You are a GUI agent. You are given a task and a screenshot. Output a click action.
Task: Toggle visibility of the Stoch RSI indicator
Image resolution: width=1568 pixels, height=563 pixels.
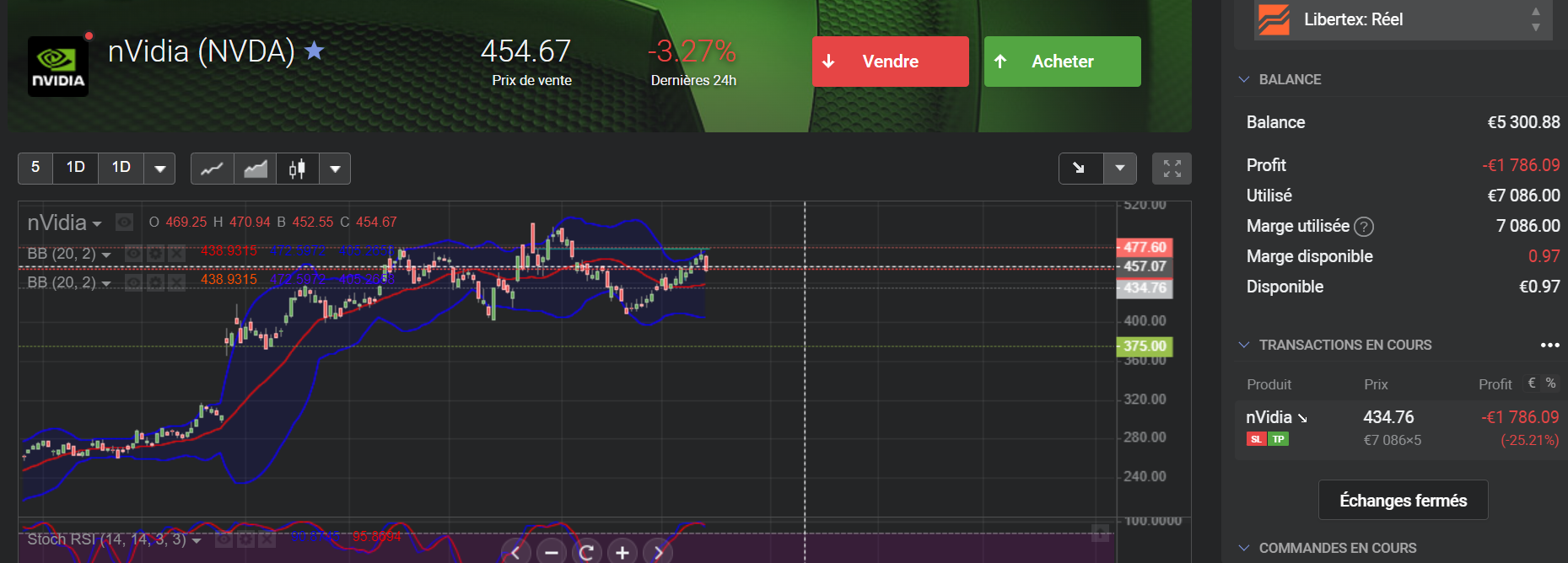(x=224, y=539)
